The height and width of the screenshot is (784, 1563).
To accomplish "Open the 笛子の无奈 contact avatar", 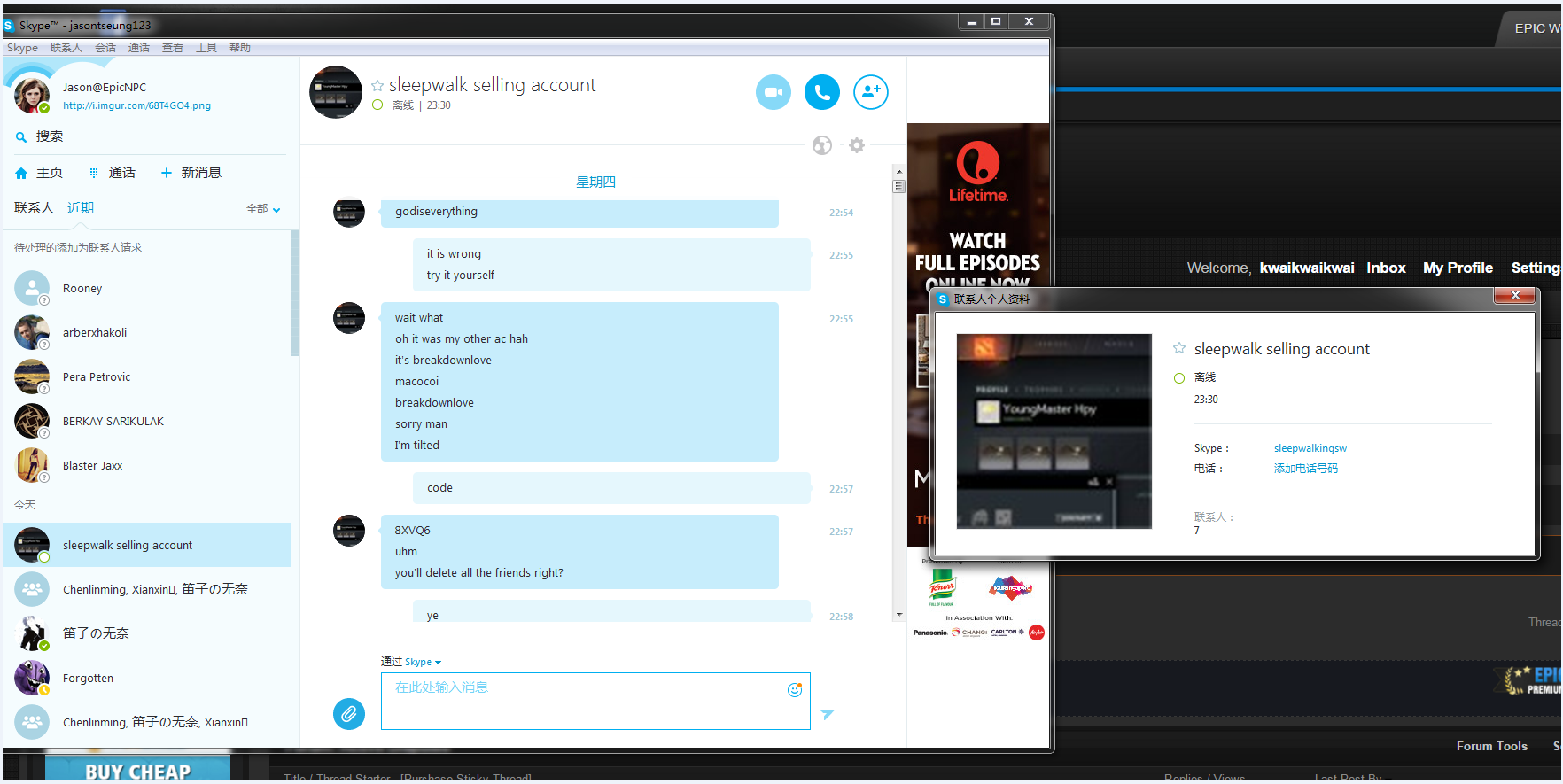I will [x=32, y=633].
